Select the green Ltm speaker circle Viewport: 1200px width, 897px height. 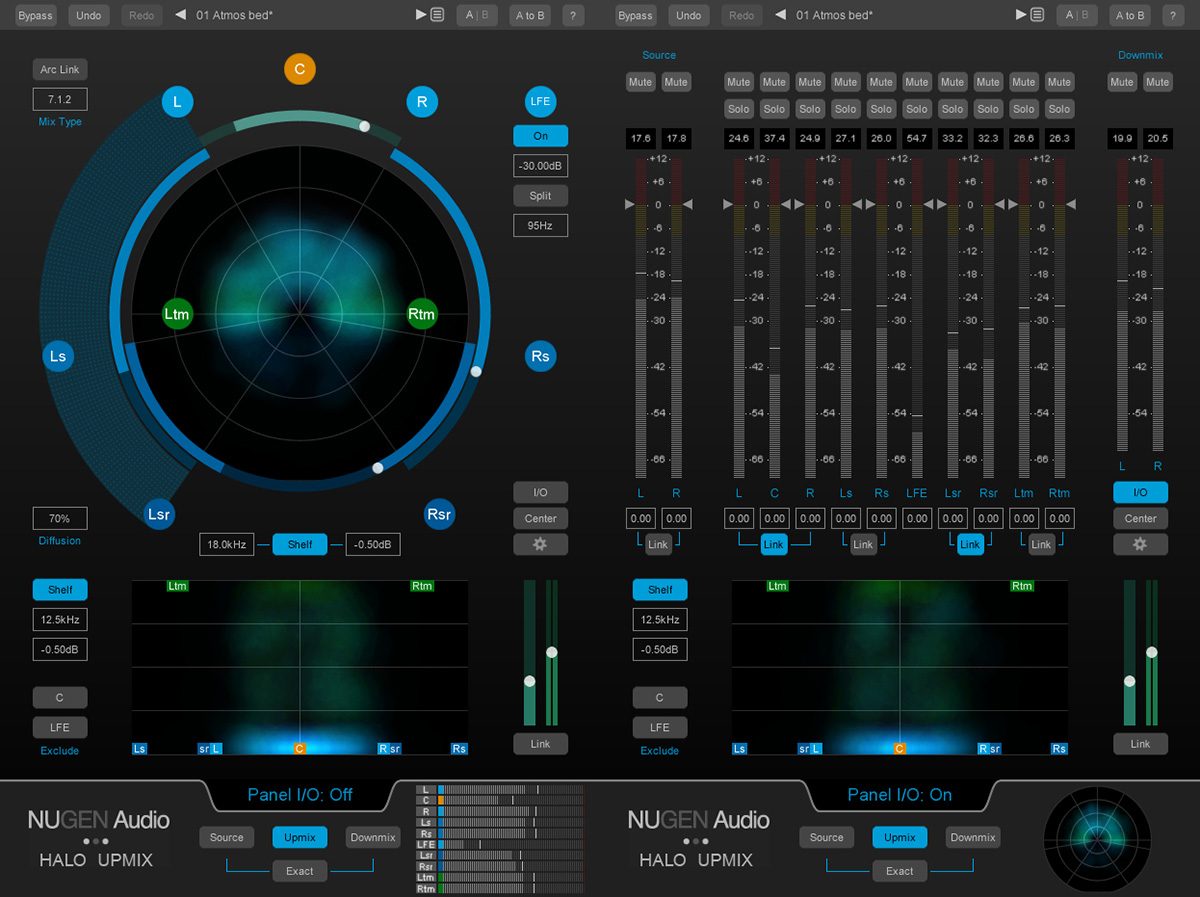click(x=177, y=314)
